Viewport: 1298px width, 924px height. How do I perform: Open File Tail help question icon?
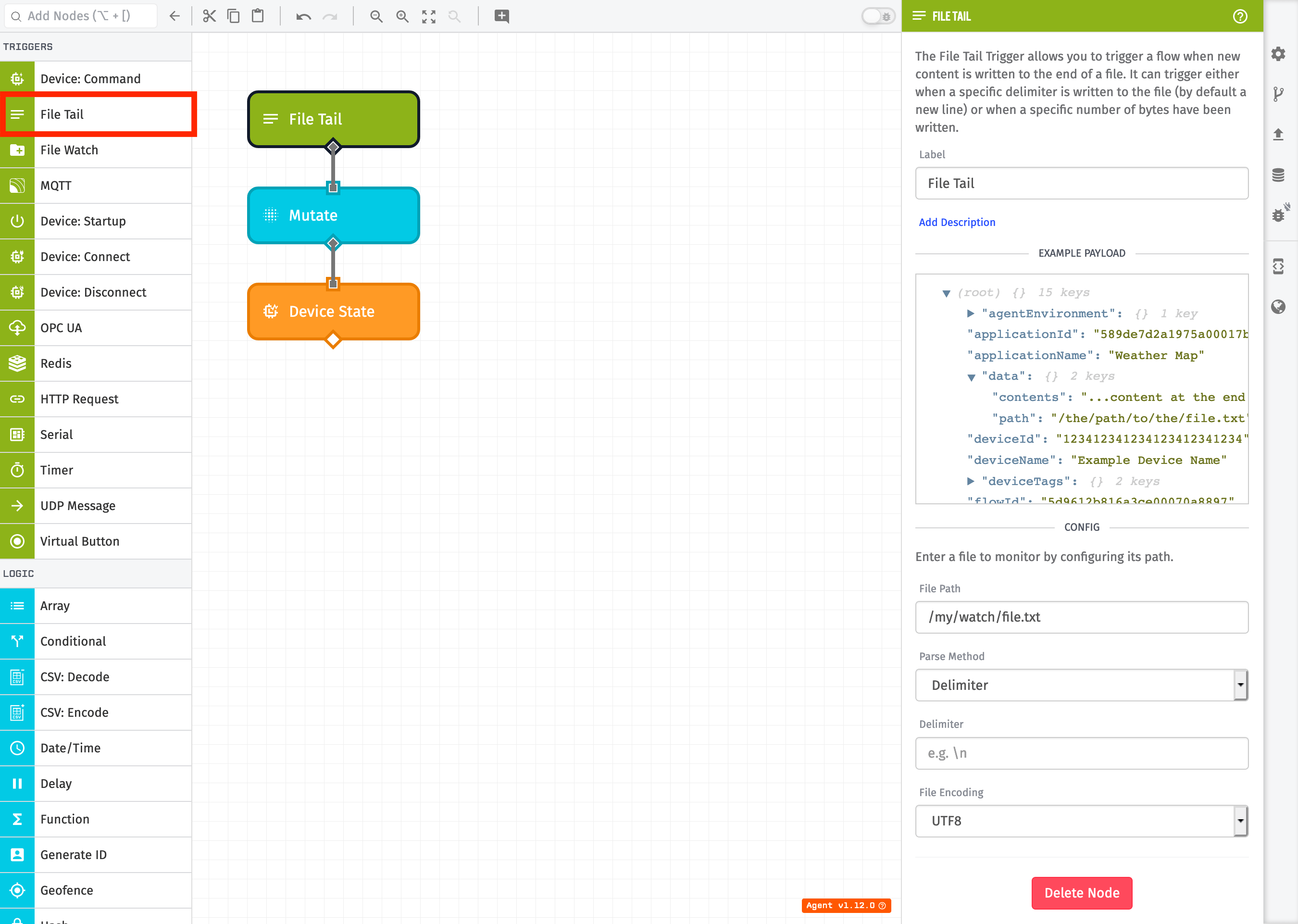point(1240,16)
